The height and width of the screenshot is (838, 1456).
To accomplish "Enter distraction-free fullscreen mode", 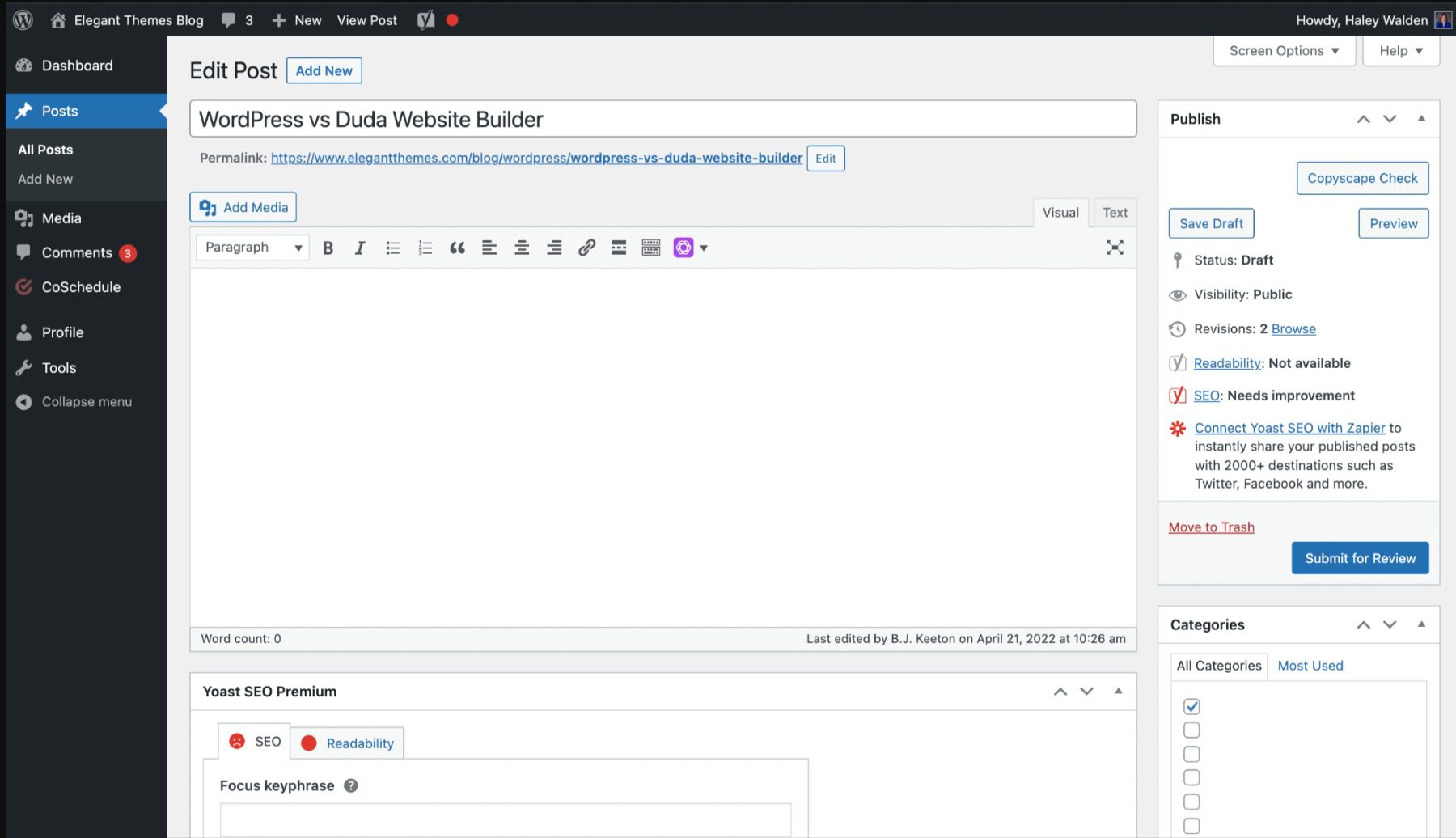I will click(x=1115, y=248).
